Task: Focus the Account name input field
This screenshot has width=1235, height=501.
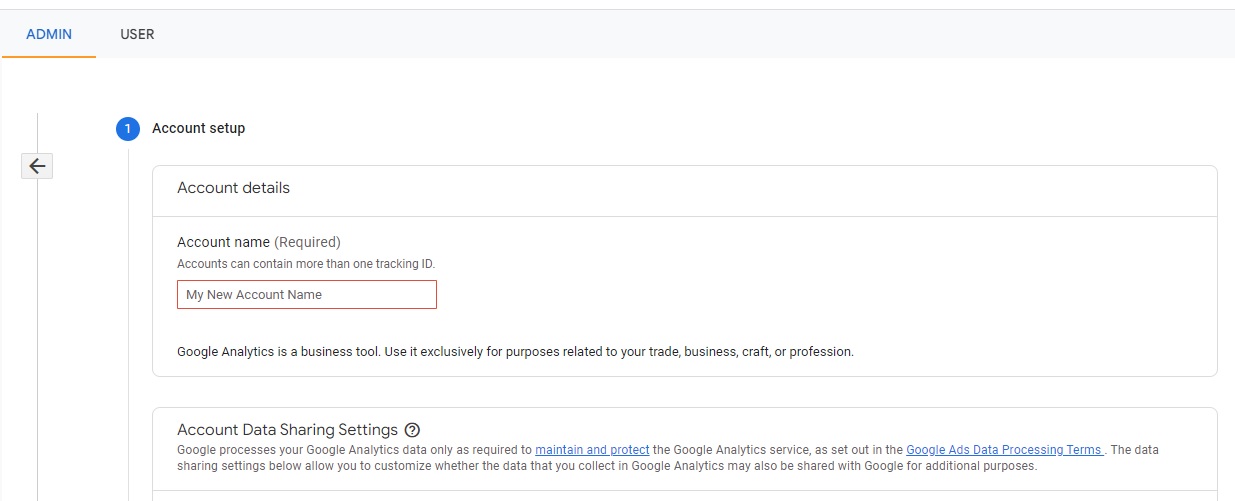Action: pos(307,295)
